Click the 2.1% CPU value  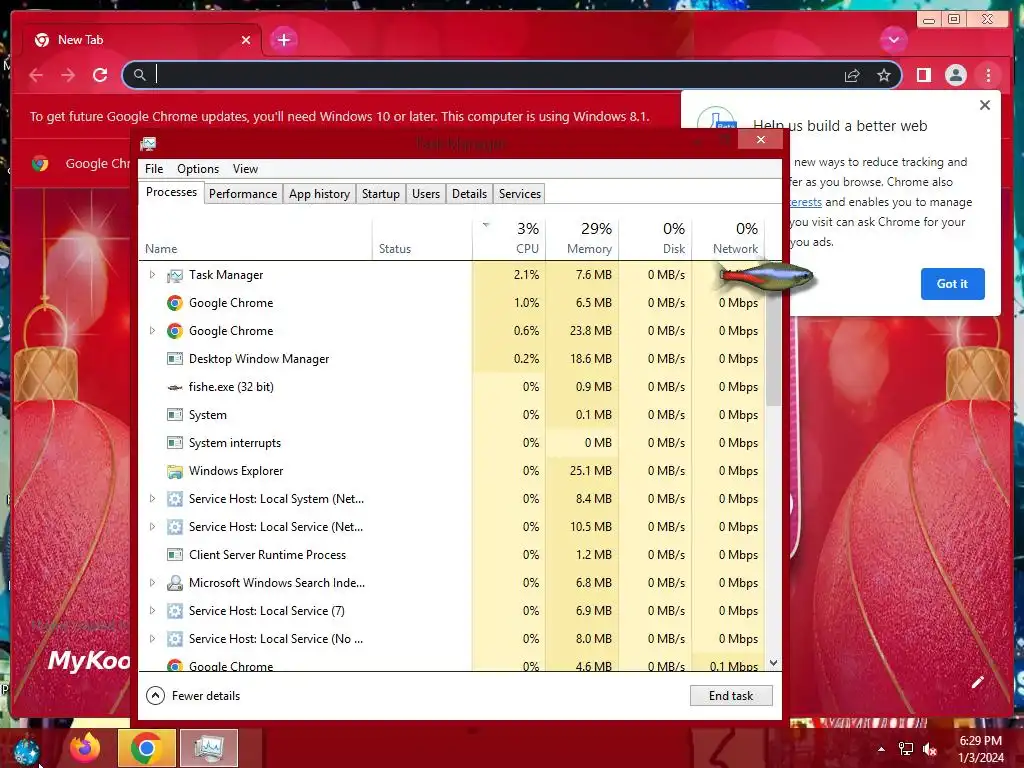[x=526, y=275]
